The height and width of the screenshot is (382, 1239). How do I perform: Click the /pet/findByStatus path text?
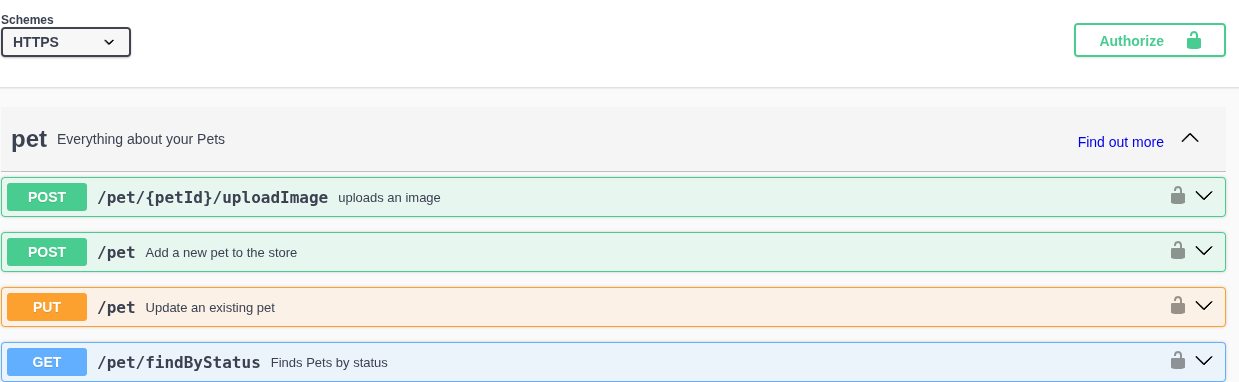(179, 362)
